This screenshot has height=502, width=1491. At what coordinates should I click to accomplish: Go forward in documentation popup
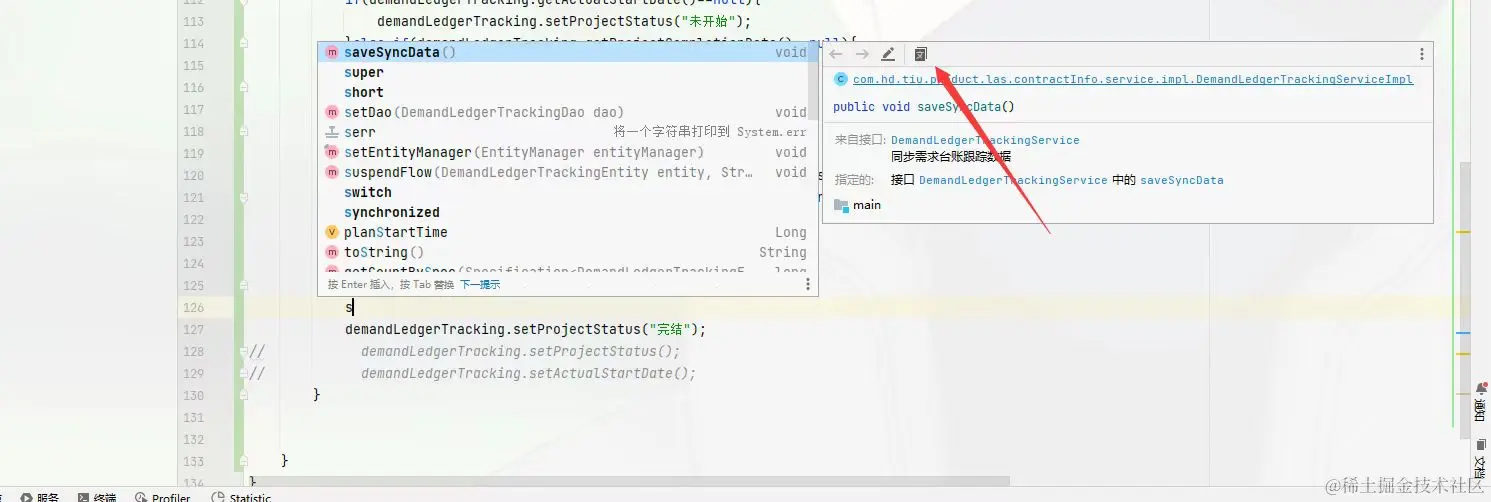(x=862, y=54)
